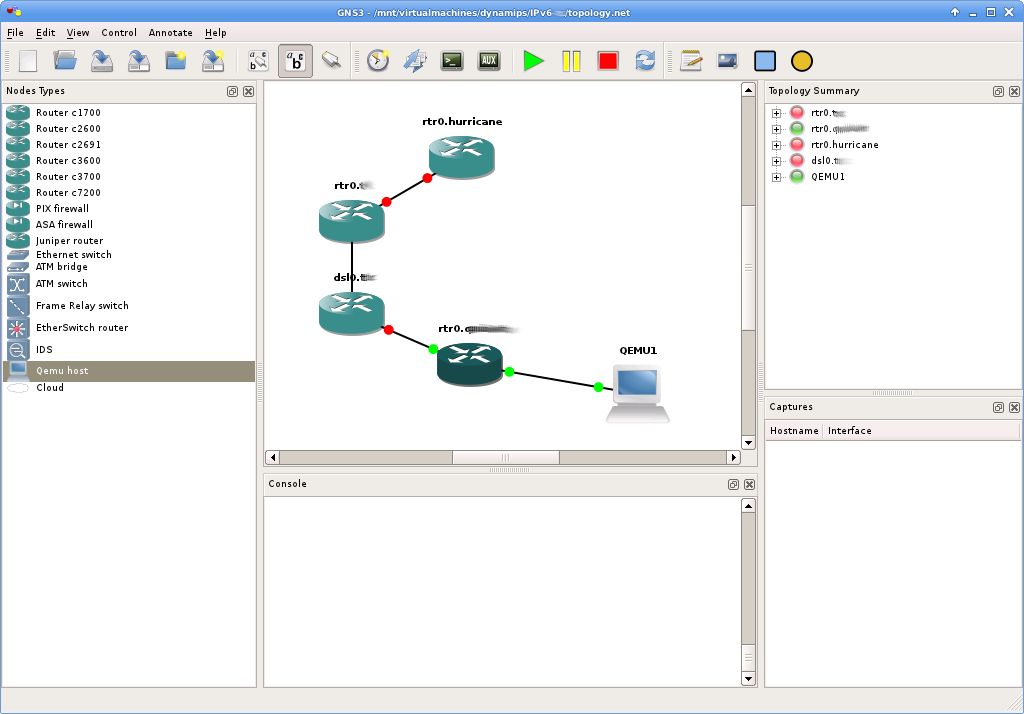
Task: Click the Interface column header in Captures
Action: coord(921,430)
